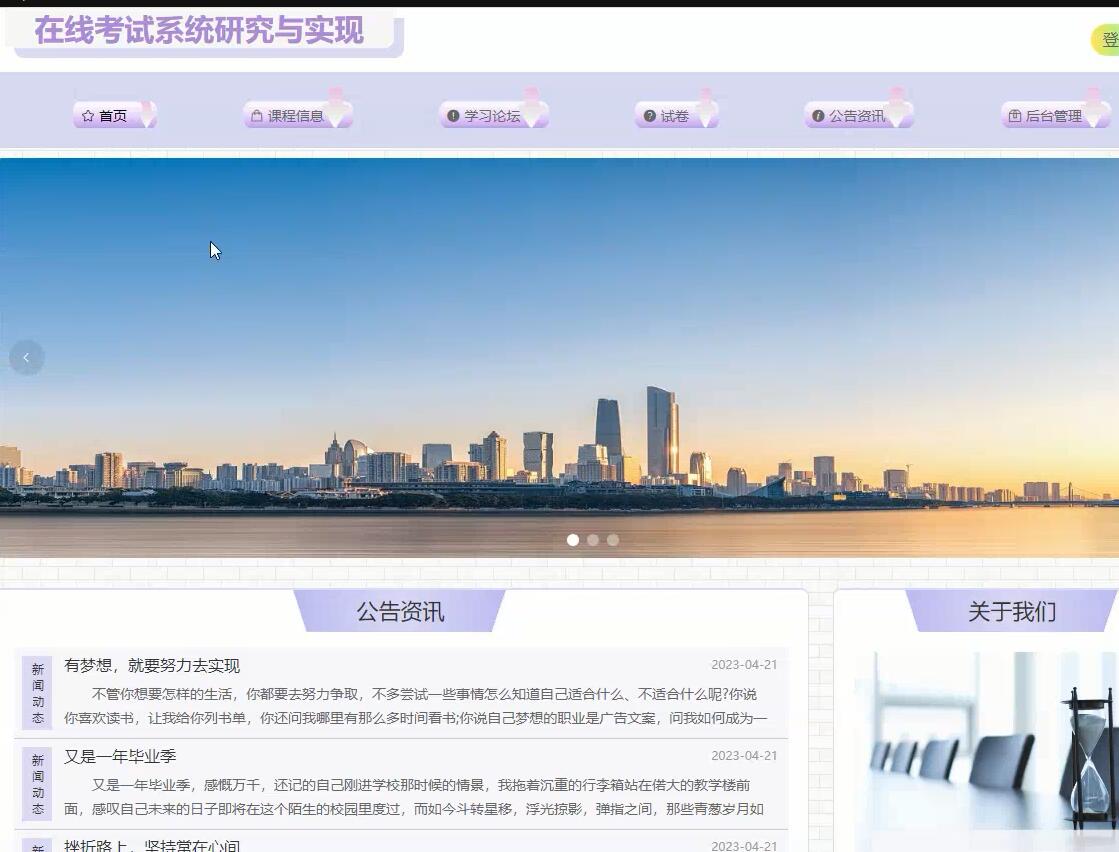Select the first carousel indicator dot
Image resolution: width=1119 pixels, height=852 pixels.
572,540
